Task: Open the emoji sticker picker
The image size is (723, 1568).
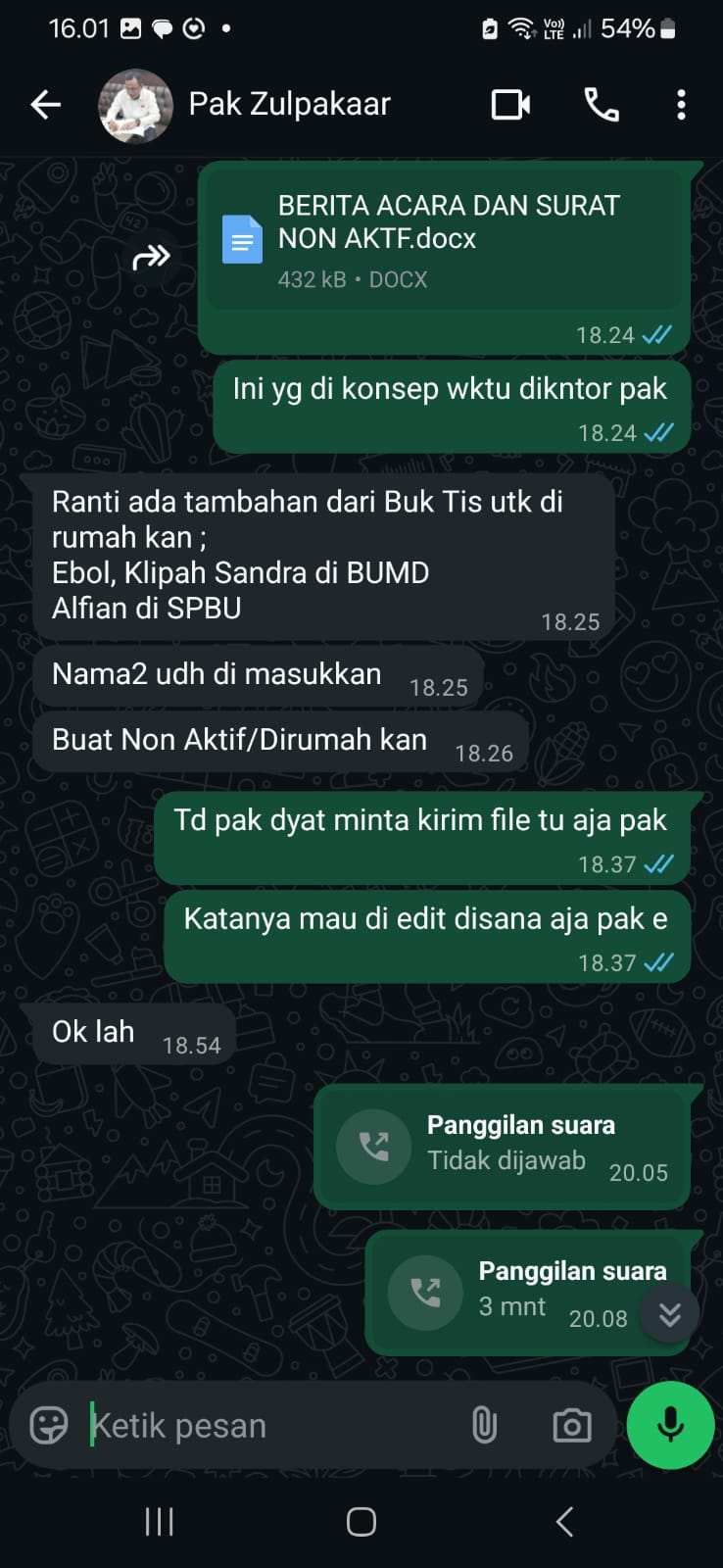Action: click(x=49, y=1425)
